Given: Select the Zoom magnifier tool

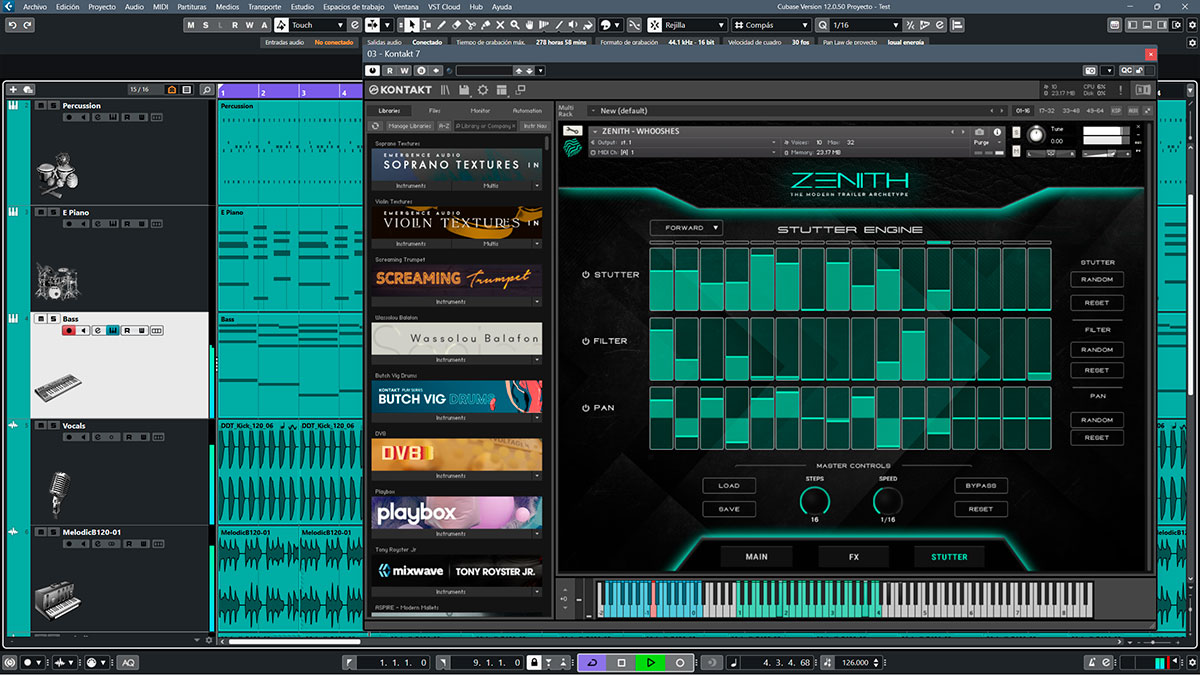Looking at the screenshot, I should pyautogui.click(x=515, y=25).
